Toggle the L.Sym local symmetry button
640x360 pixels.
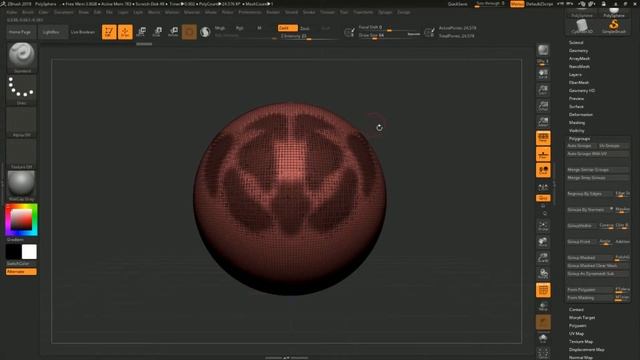543,187
